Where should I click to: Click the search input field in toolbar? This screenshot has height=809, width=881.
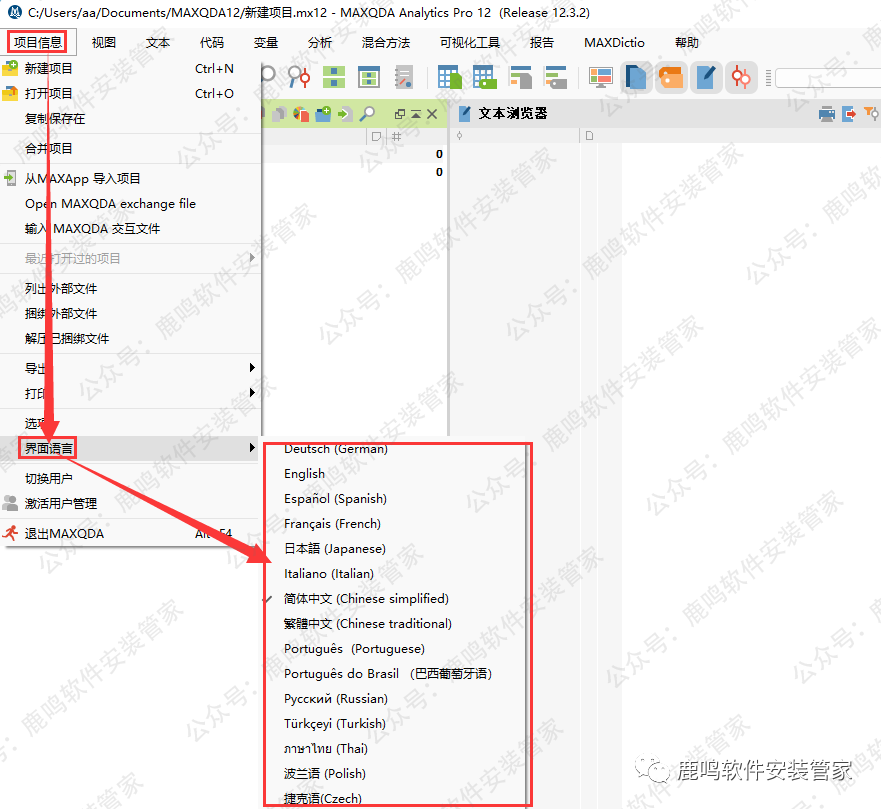pyautogui.click(x=825, y=78)
